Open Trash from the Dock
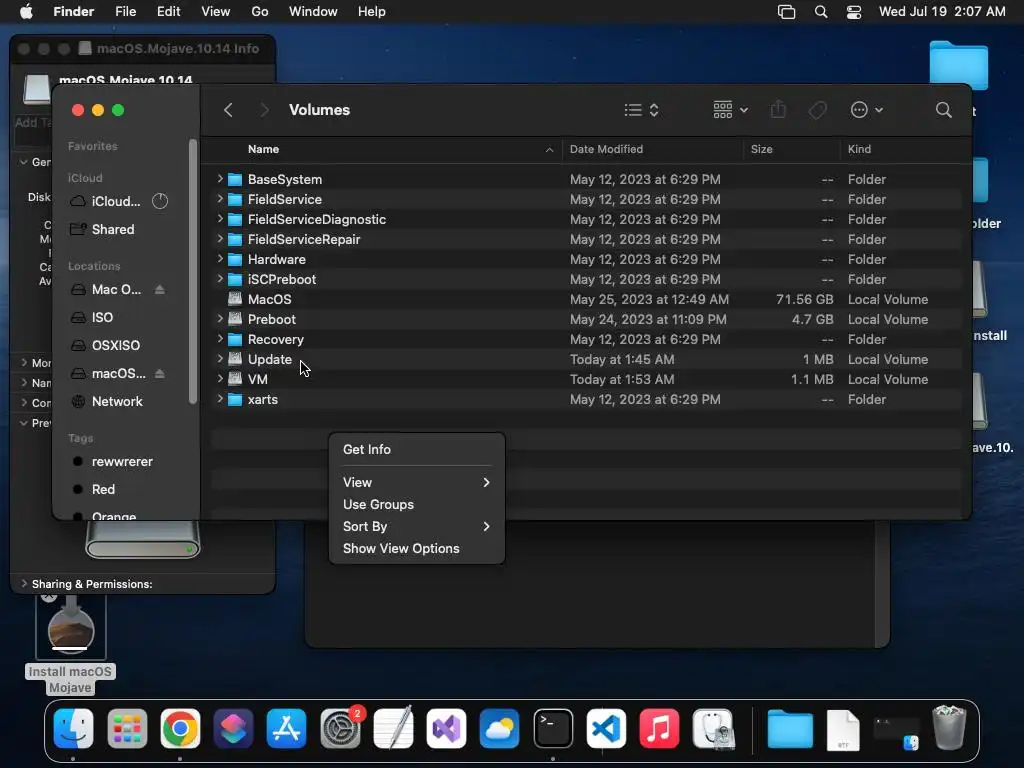Image resolution: width=1024 pixels, height=768 pixels. point(949,728)
